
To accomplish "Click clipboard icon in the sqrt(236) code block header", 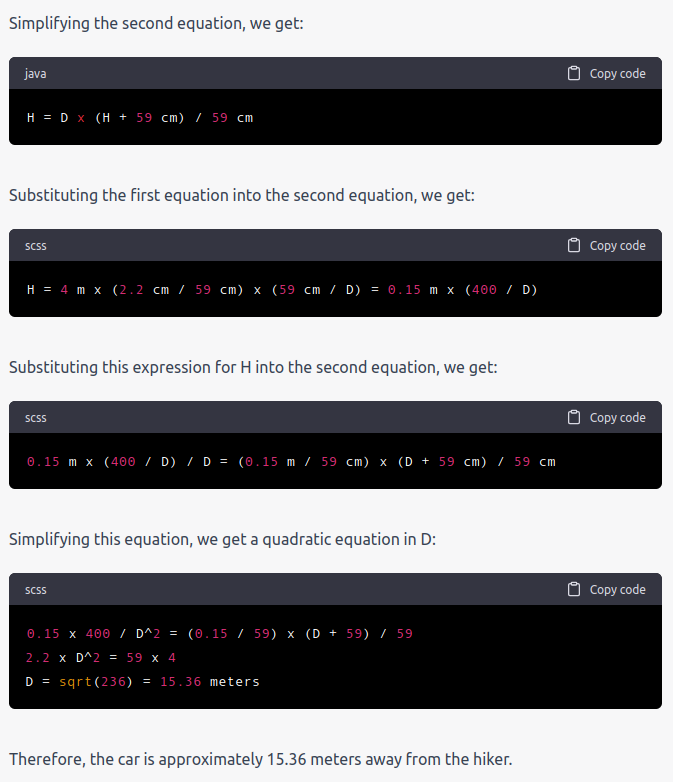I will [574, 589].
